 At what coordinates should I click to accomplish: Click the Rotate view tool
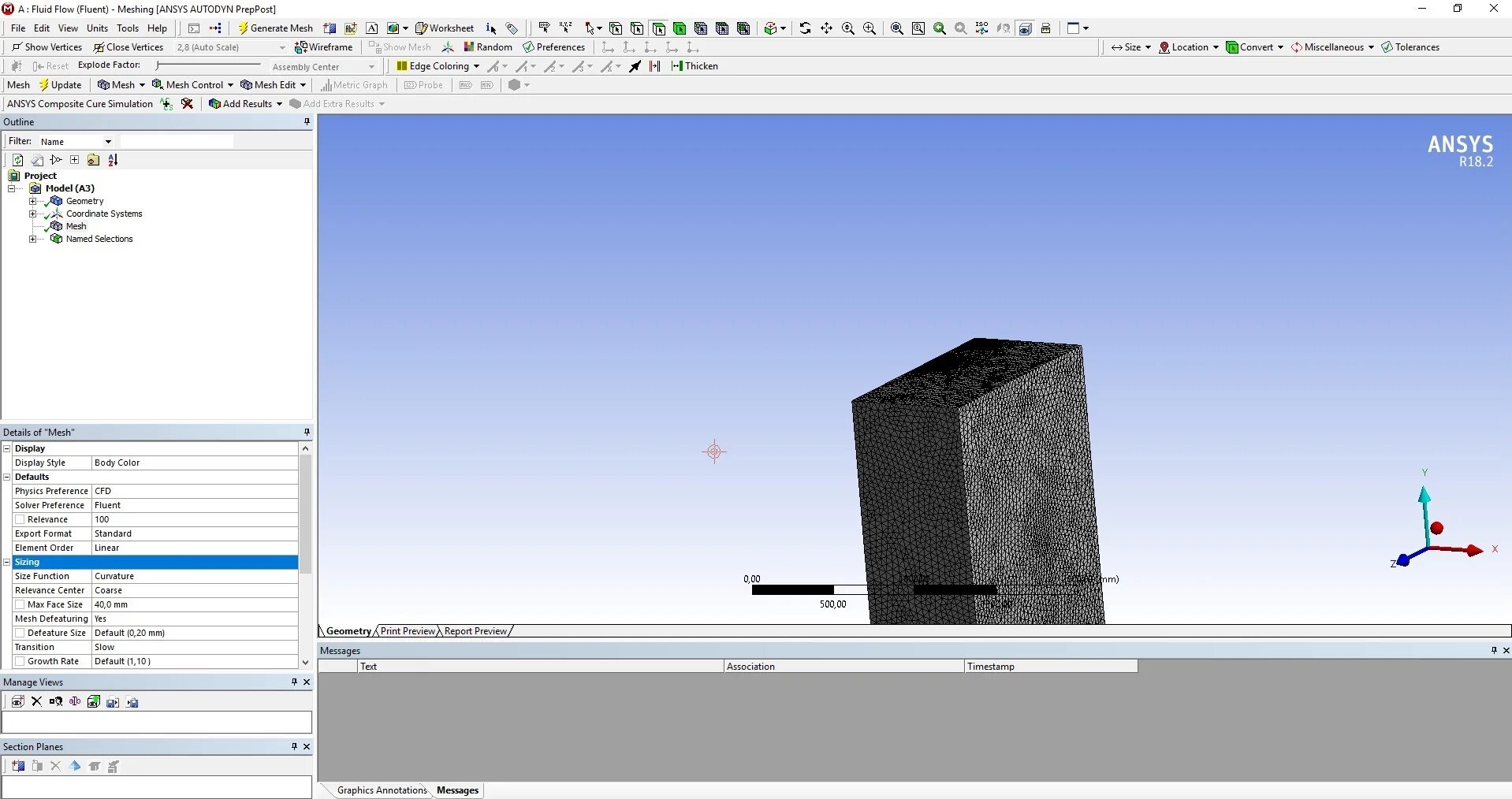(805, 28)
